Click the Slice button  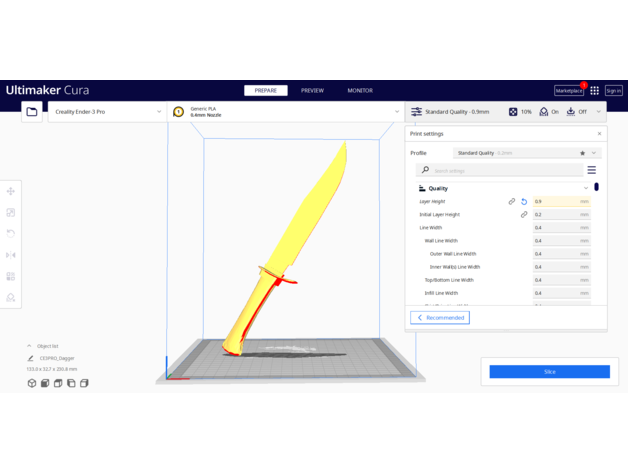pyautogui.click(x=549, y=372)
